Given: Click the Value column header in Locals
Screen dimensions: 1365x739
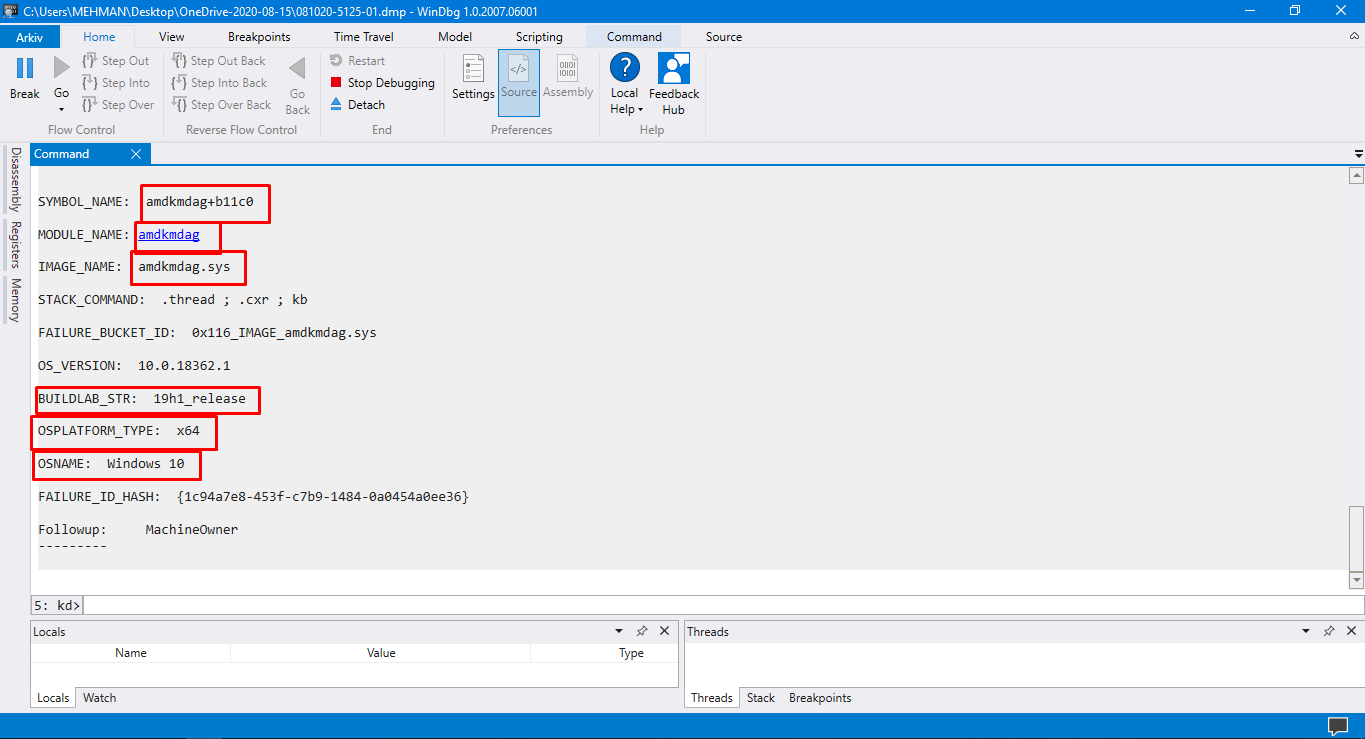Looking at the screenshot, I should coord(381,653).
